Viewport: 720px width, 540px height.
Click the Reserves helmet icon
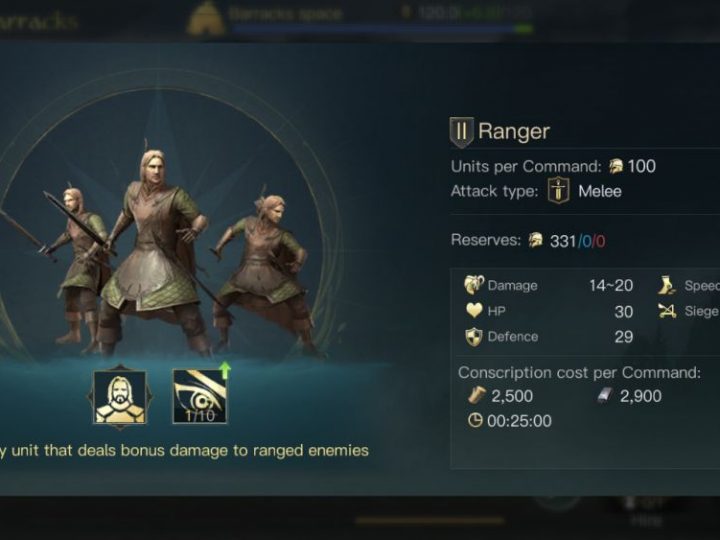click(x=535, y=240)
